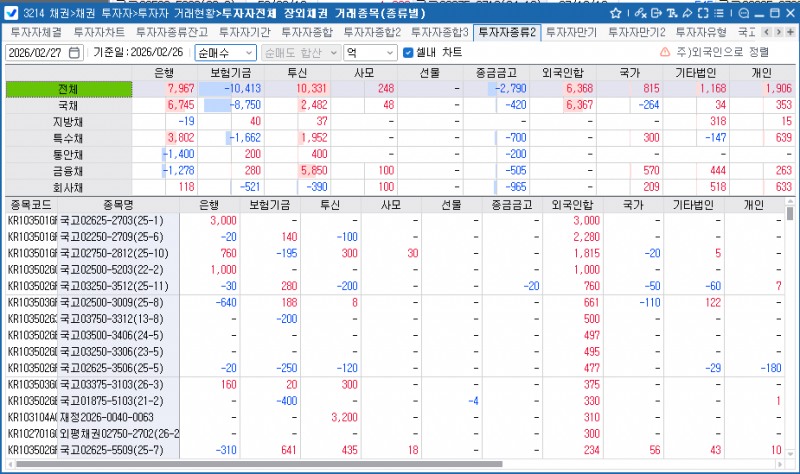The width and height of the screenshot is (800, 474).
Task: Select the 투자자종류2 tab
Action: point(507,33)
